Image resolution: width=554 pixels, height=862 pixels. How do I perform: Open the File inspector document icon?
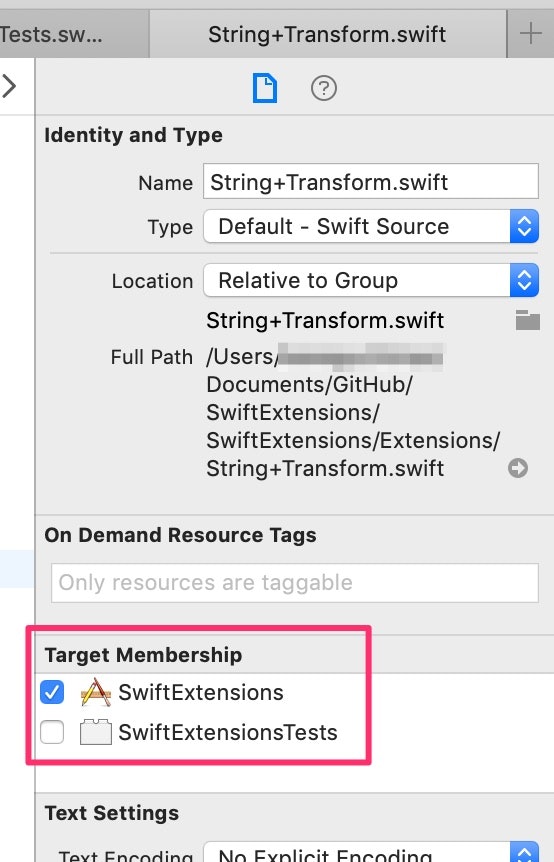(x=265, y=88)
